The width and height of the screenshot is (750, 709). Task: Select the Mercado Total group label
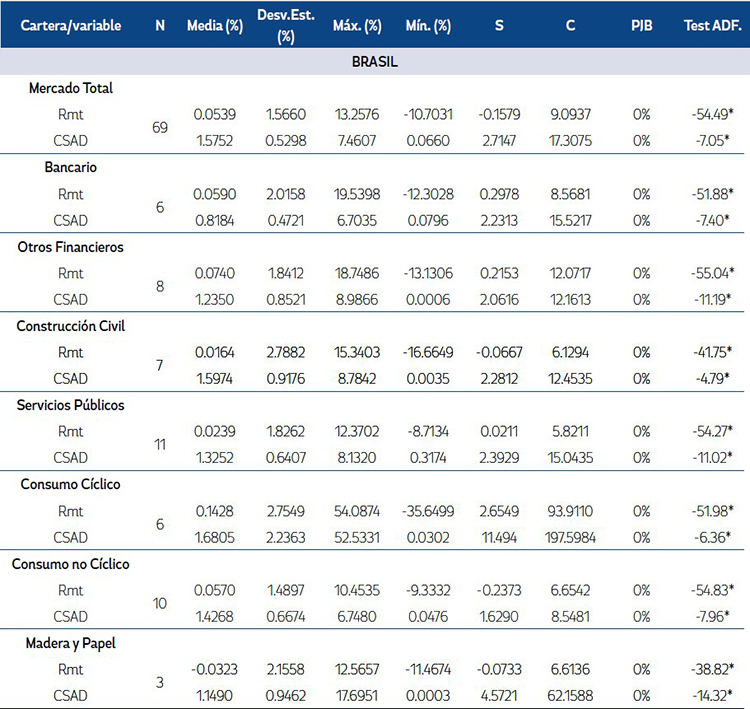pos(71,88)
